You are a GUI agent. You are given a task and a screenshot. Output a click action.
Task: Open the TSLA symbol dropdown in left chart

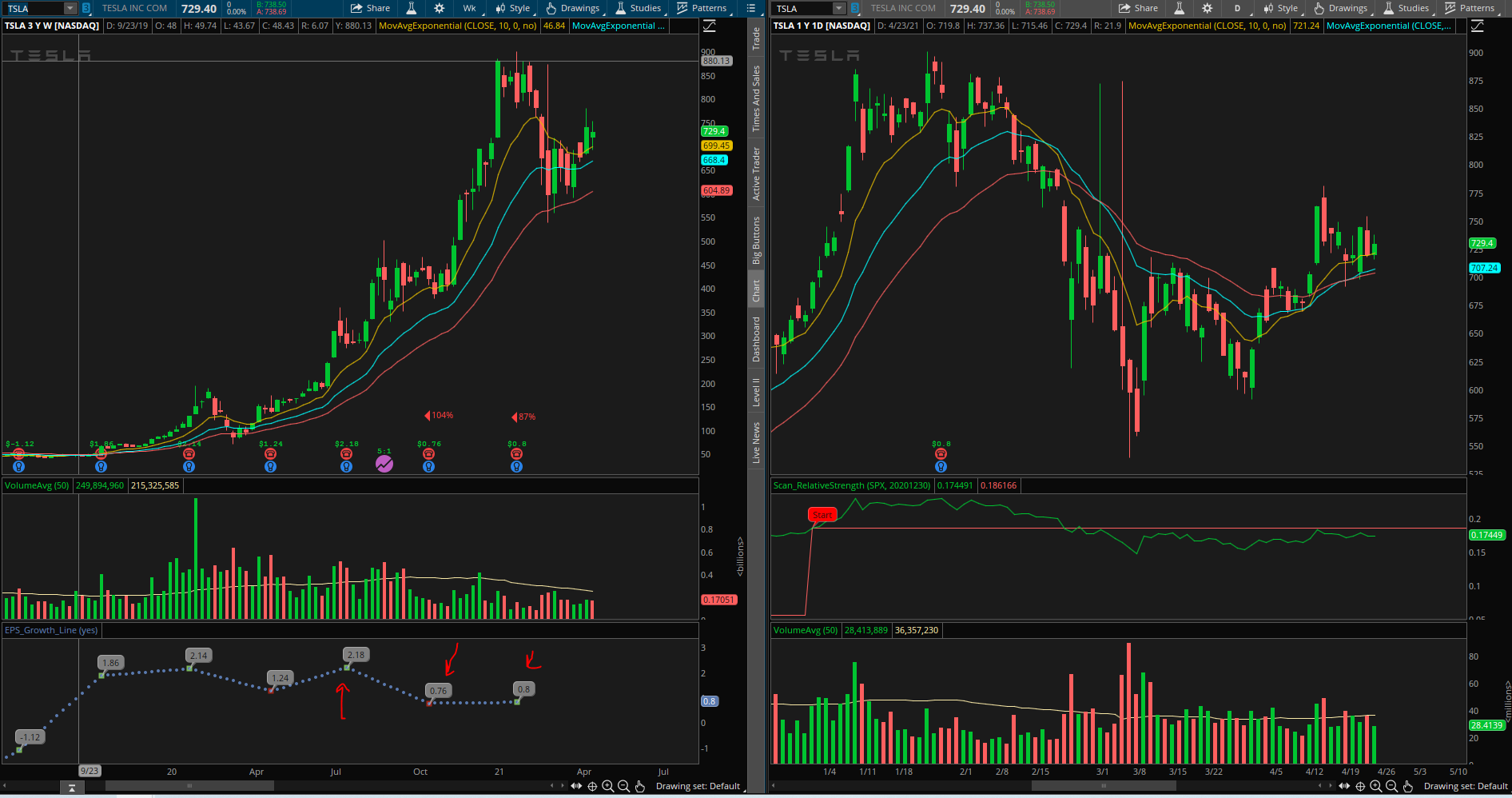click(x=70, y=8)
